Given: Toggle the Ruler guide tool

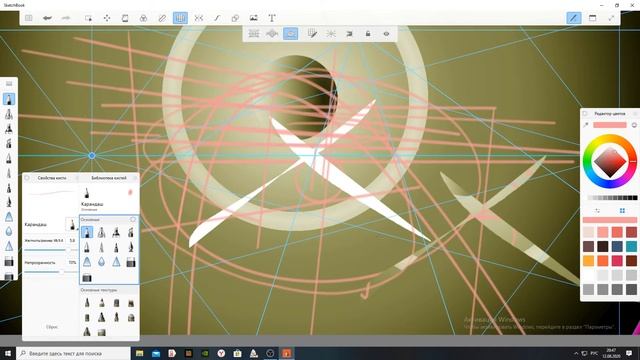Looking at the screenshot, I should [x=162, y=18].
